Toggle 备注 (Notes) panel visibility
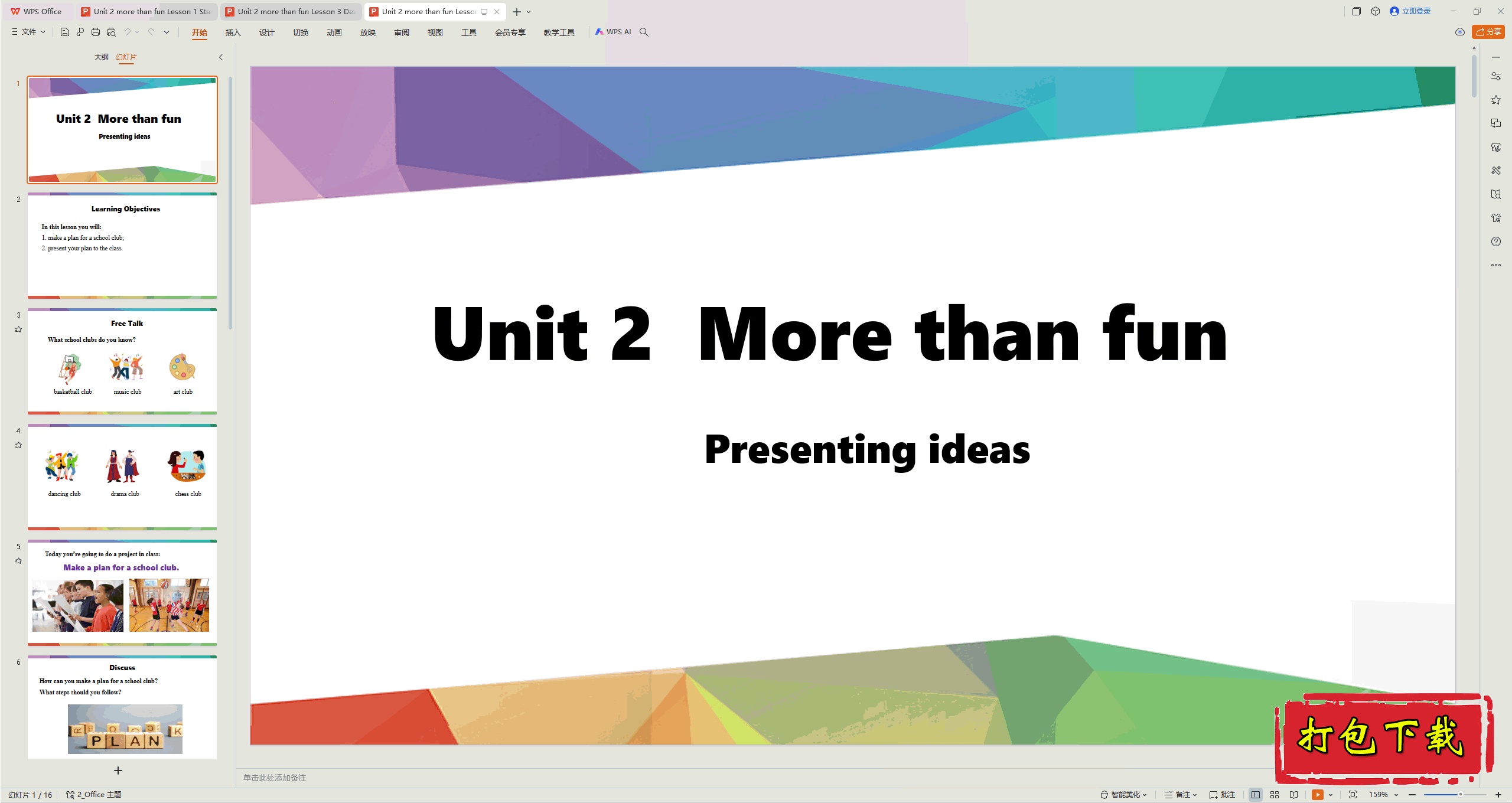This screenshot has height=803, width=1512. click(x=1185, y=793)
